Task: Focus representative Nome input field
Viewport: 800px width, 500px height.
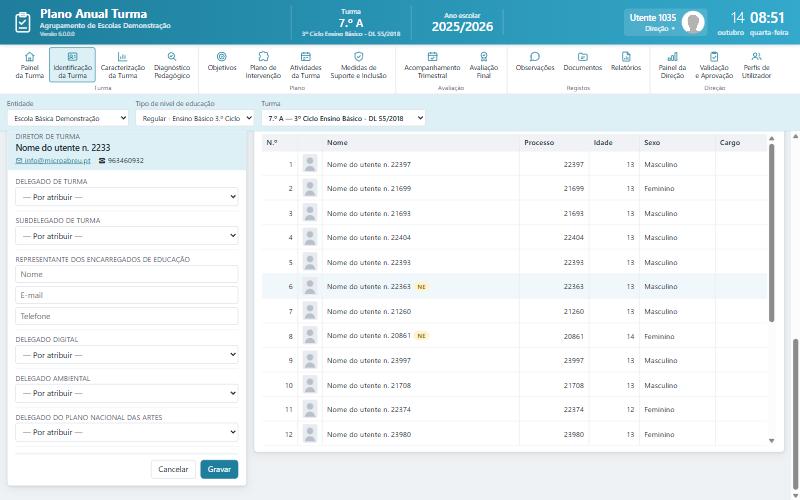Action: click(127, 274)
